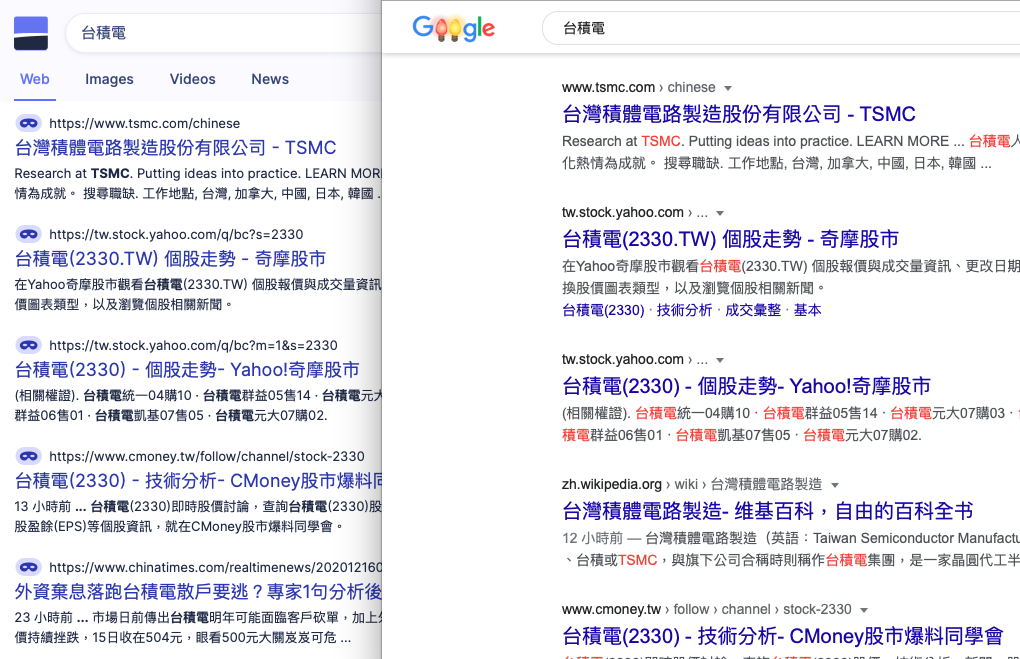Click Google breadcrumb www.tsmc.com › chinese

point(639,87)
